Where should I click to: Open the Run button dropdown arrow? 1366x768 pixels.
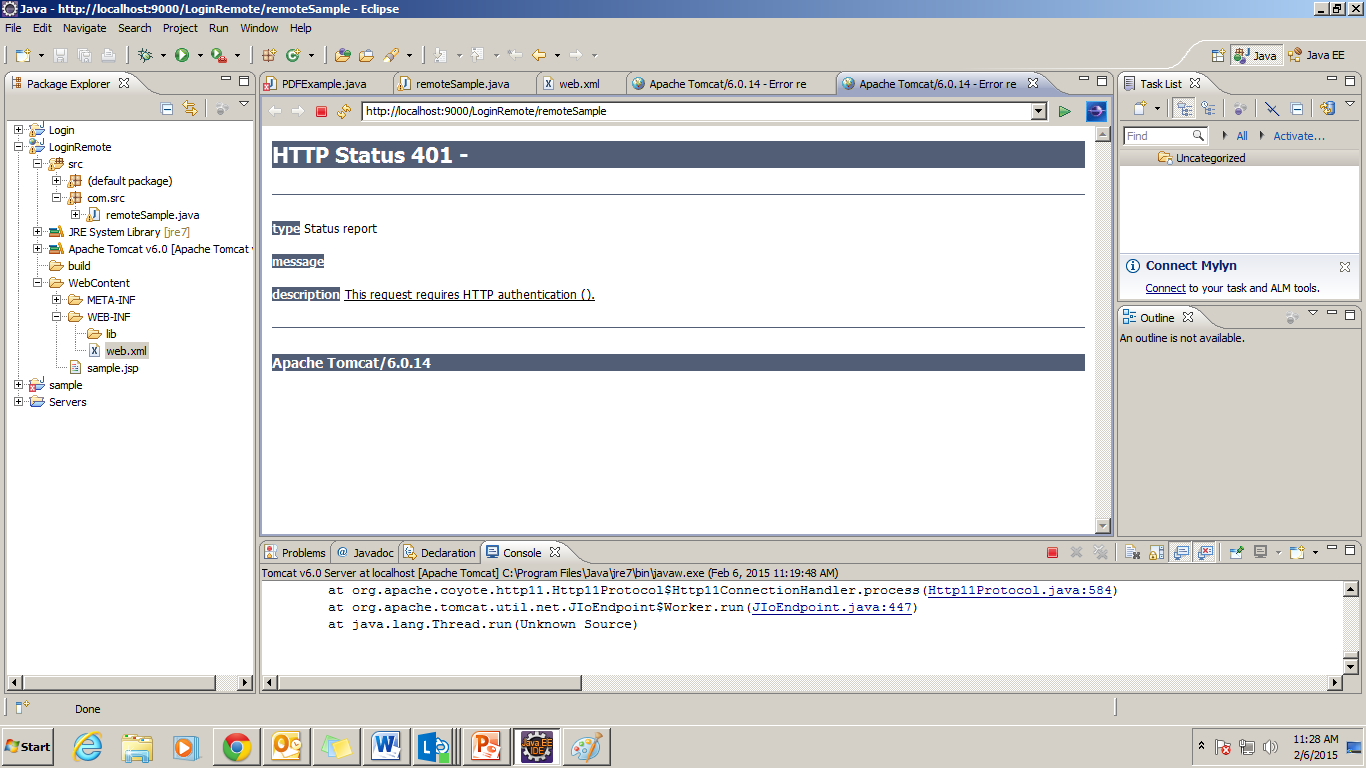pos(200,55)
